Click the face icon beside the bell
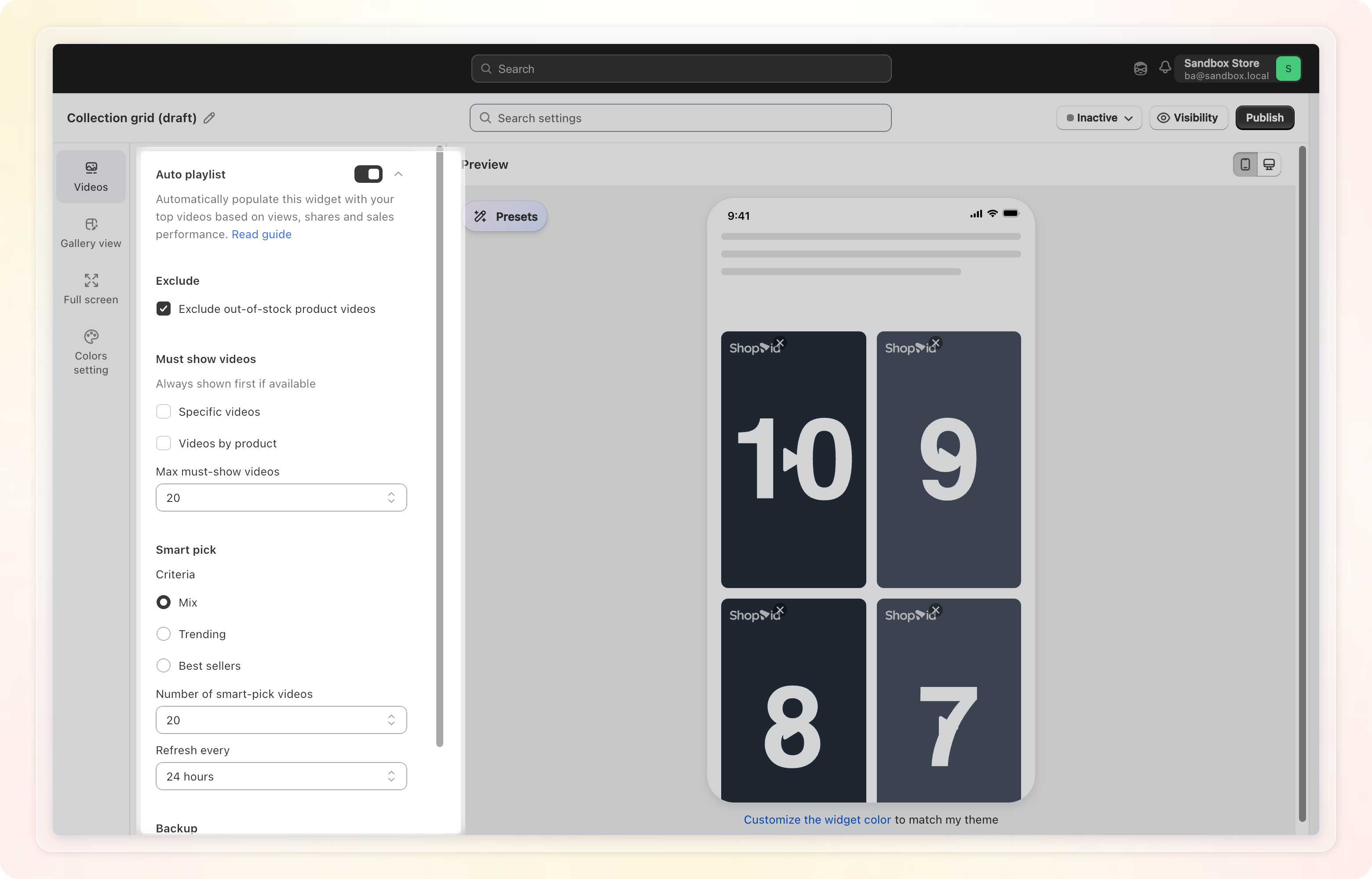Viewport: 1372px width, 879px height. tap(1140, 69)
